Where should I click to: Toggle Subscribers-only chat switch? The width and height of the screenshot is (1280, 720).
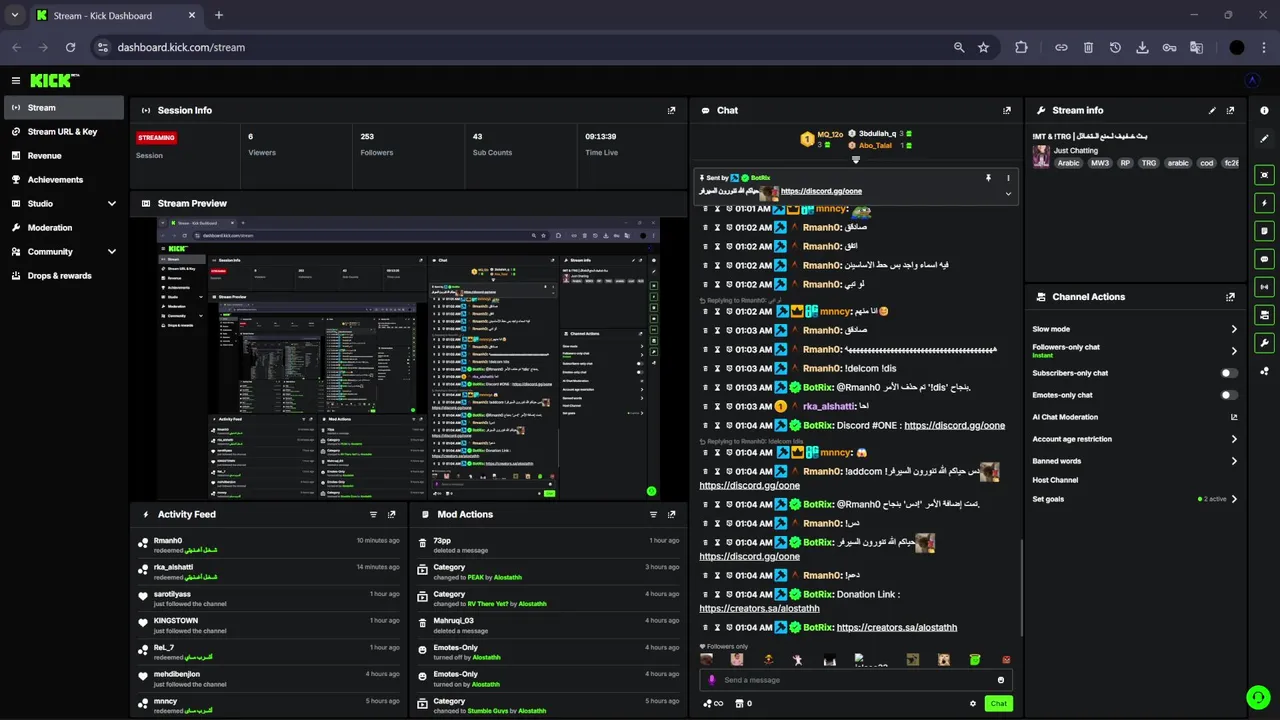tap(1229, 373)
